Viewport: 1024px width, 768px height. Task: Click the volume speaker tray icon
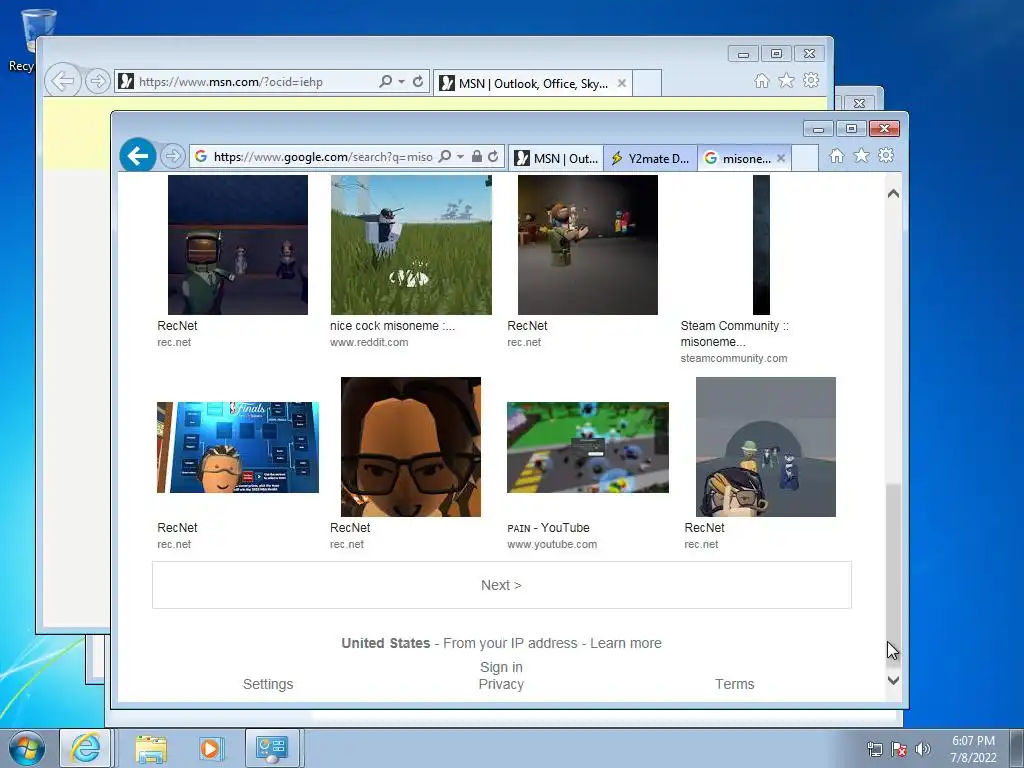click(x=923, y=749)
